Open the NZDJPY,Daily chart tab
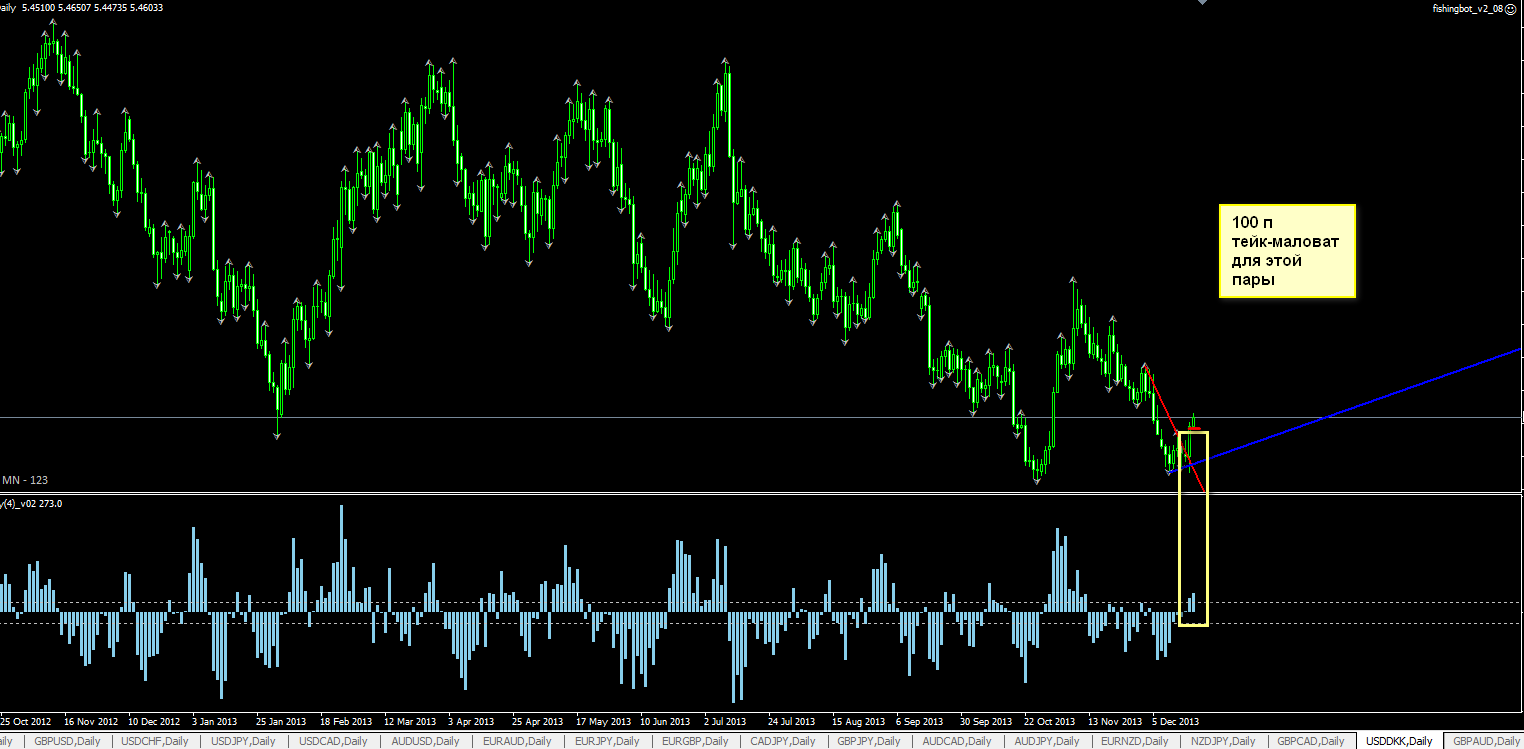 click(1223, 741)
